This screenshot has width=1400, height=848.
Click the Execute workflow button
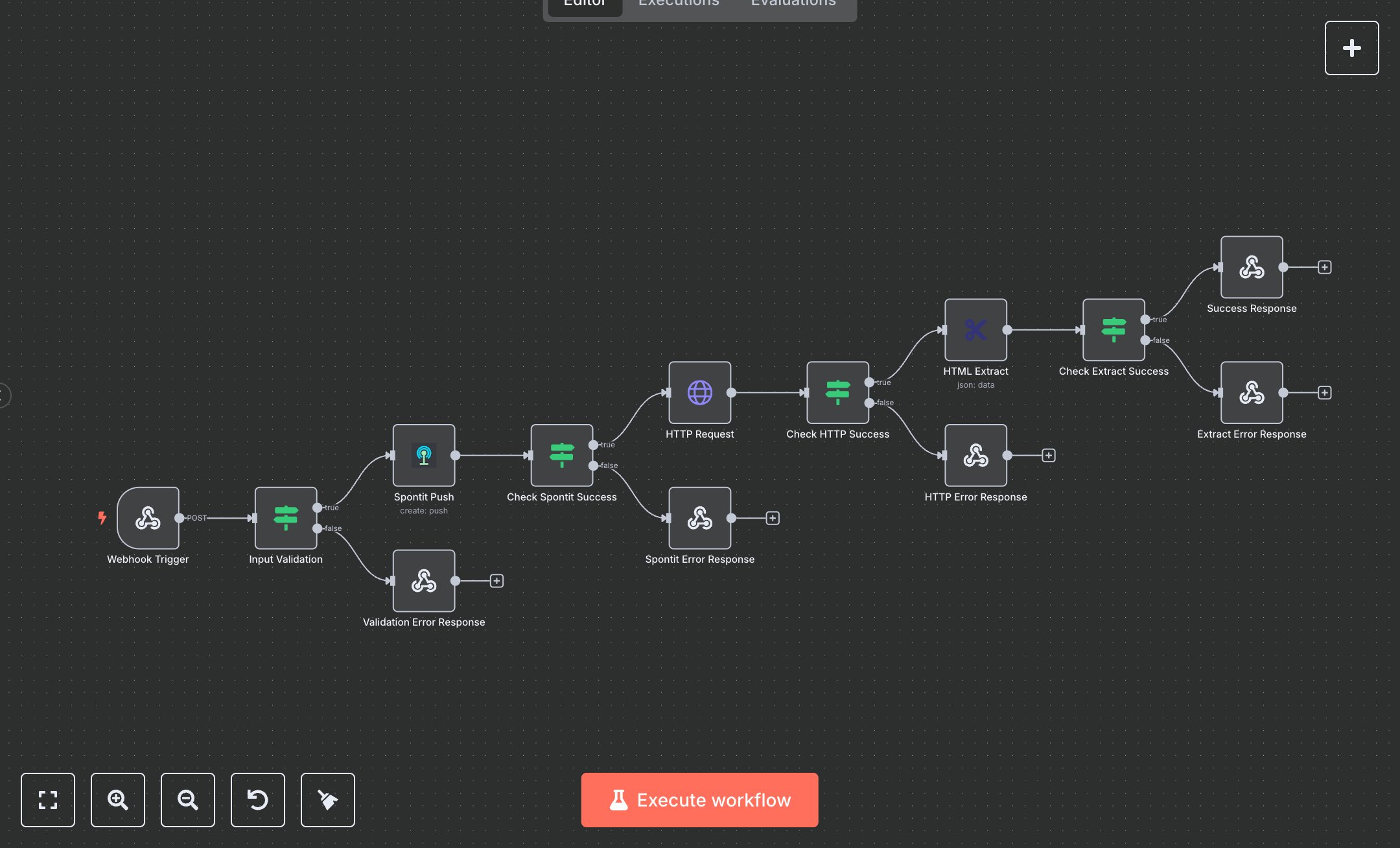699,800
